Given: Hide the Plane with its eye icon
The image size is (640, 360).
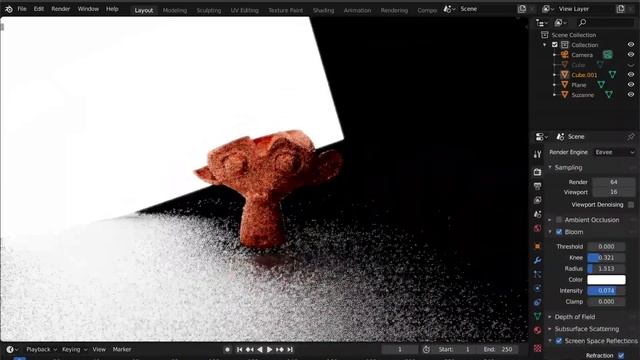Looking at the screenshot, I should (x=631, y=85).
